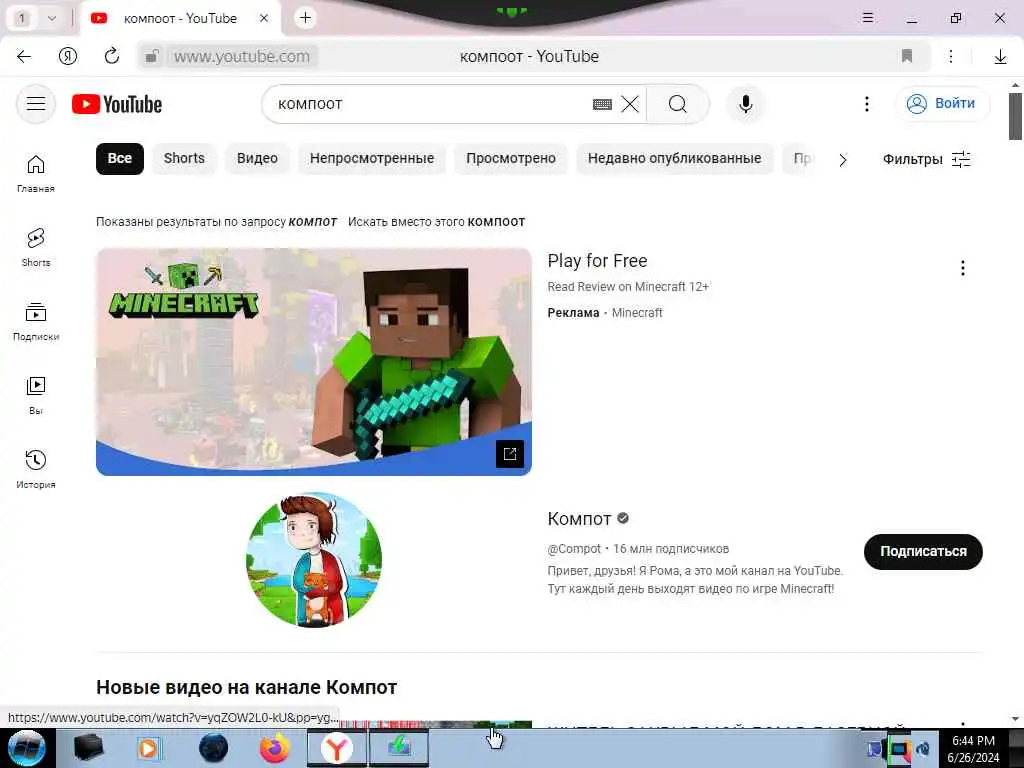Open the browser downloads panel
This screenshot has width=1024, height=768.
1000,57
